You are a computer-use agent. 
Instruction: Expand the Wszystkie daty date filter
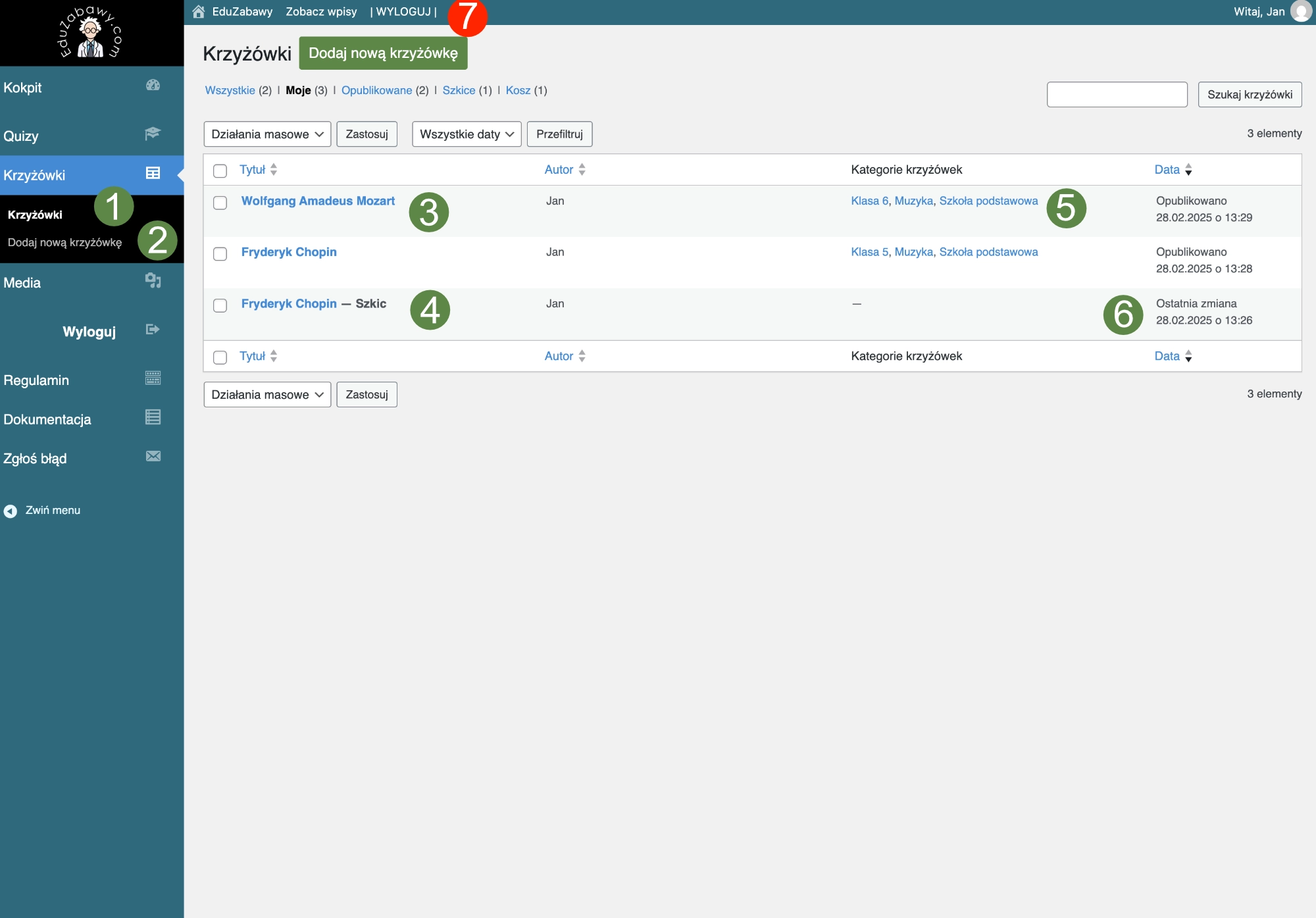(x=467, y=134)
